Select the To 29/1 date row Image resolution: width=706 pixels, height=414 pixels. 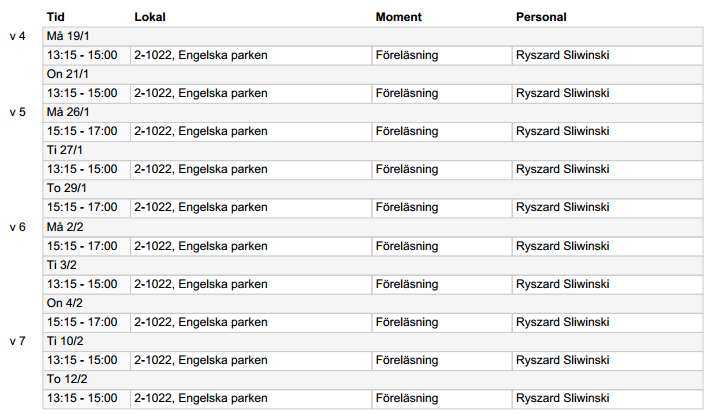tap(373, 188)
